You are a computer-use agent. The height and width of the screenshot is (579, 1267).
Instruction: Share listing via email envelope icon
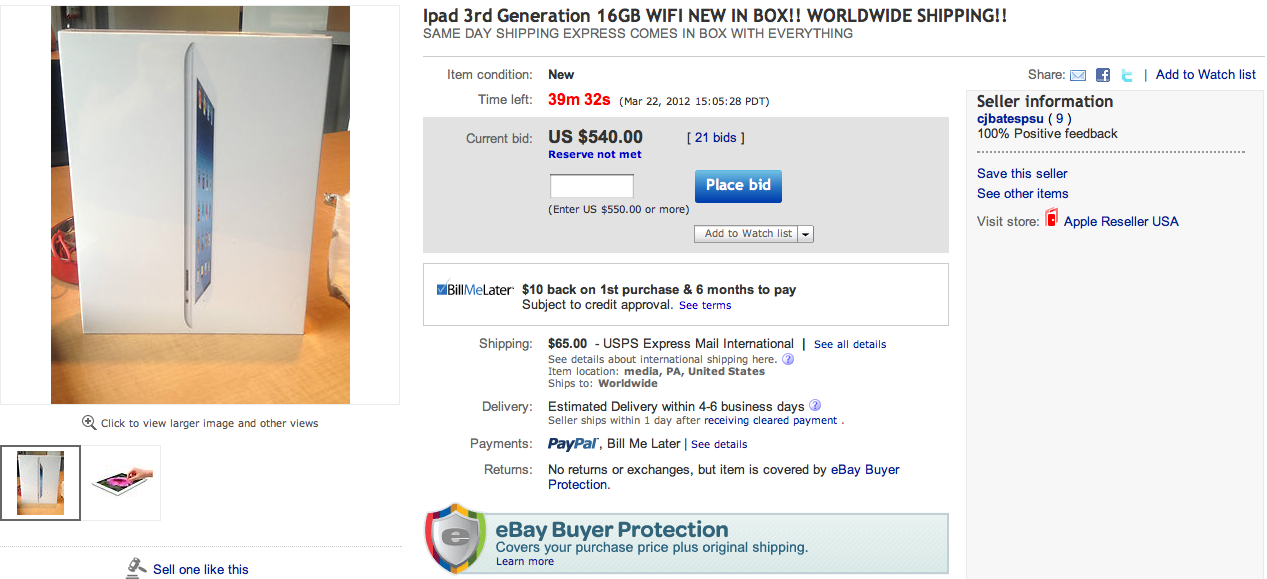point(1078,75)
